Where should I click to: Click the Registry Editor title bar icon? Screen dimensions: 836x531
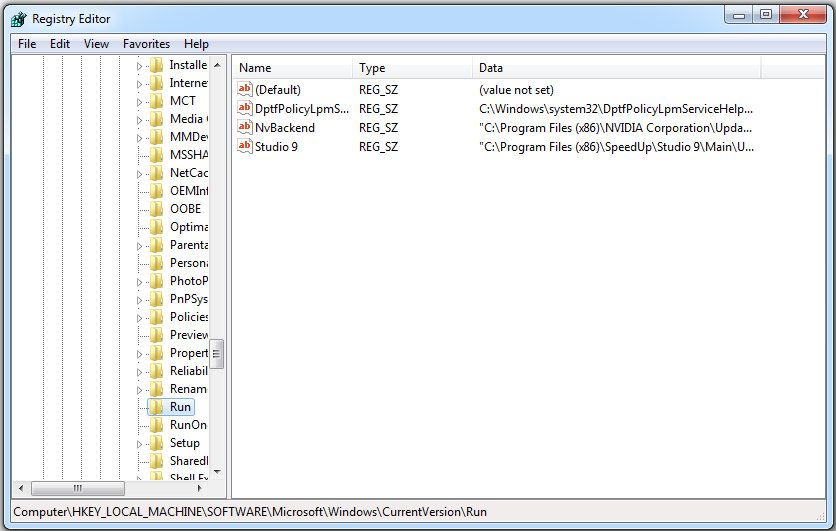[x=19, y=19]
